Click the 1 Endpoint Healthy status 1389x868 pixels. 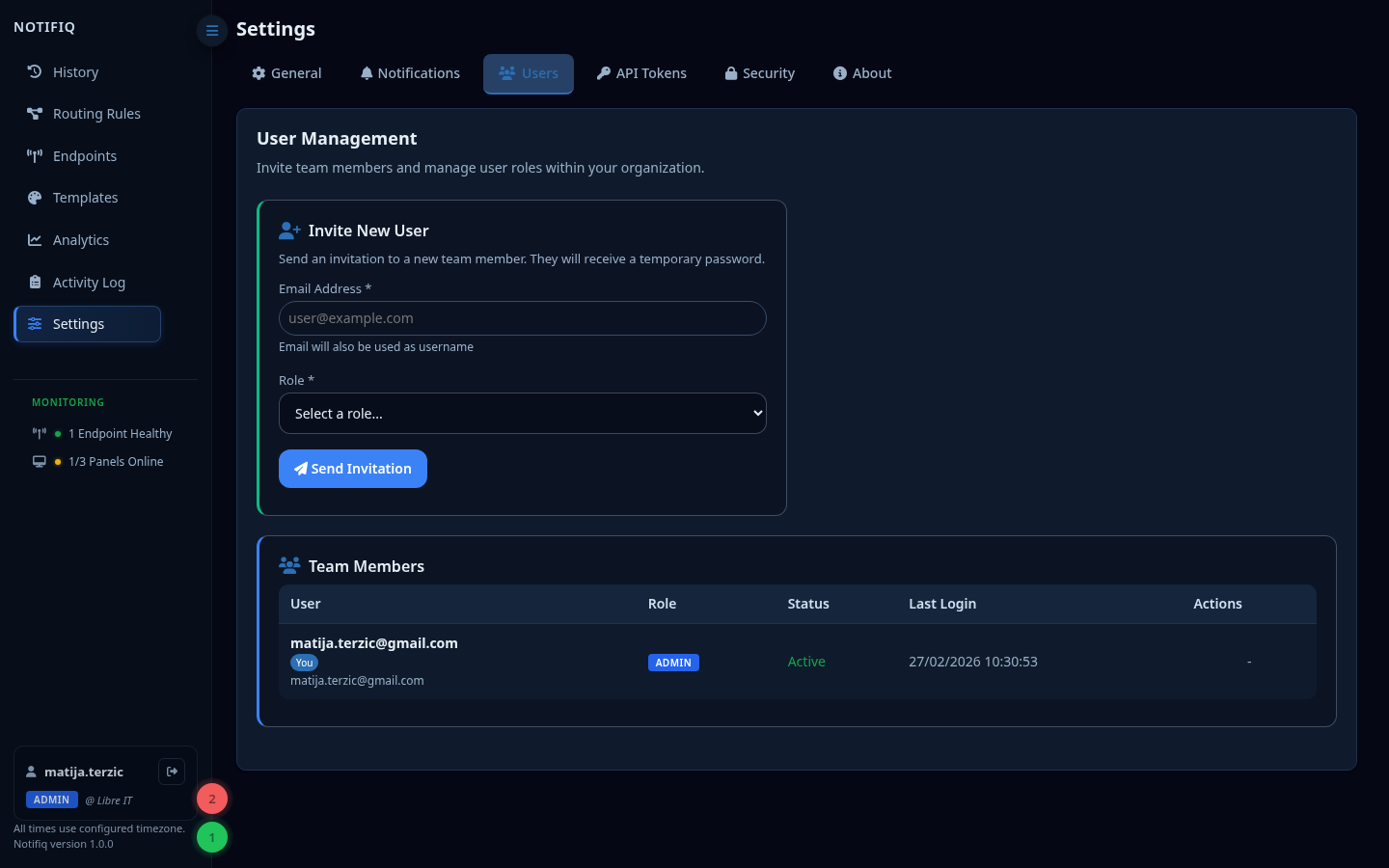point(121,434)
